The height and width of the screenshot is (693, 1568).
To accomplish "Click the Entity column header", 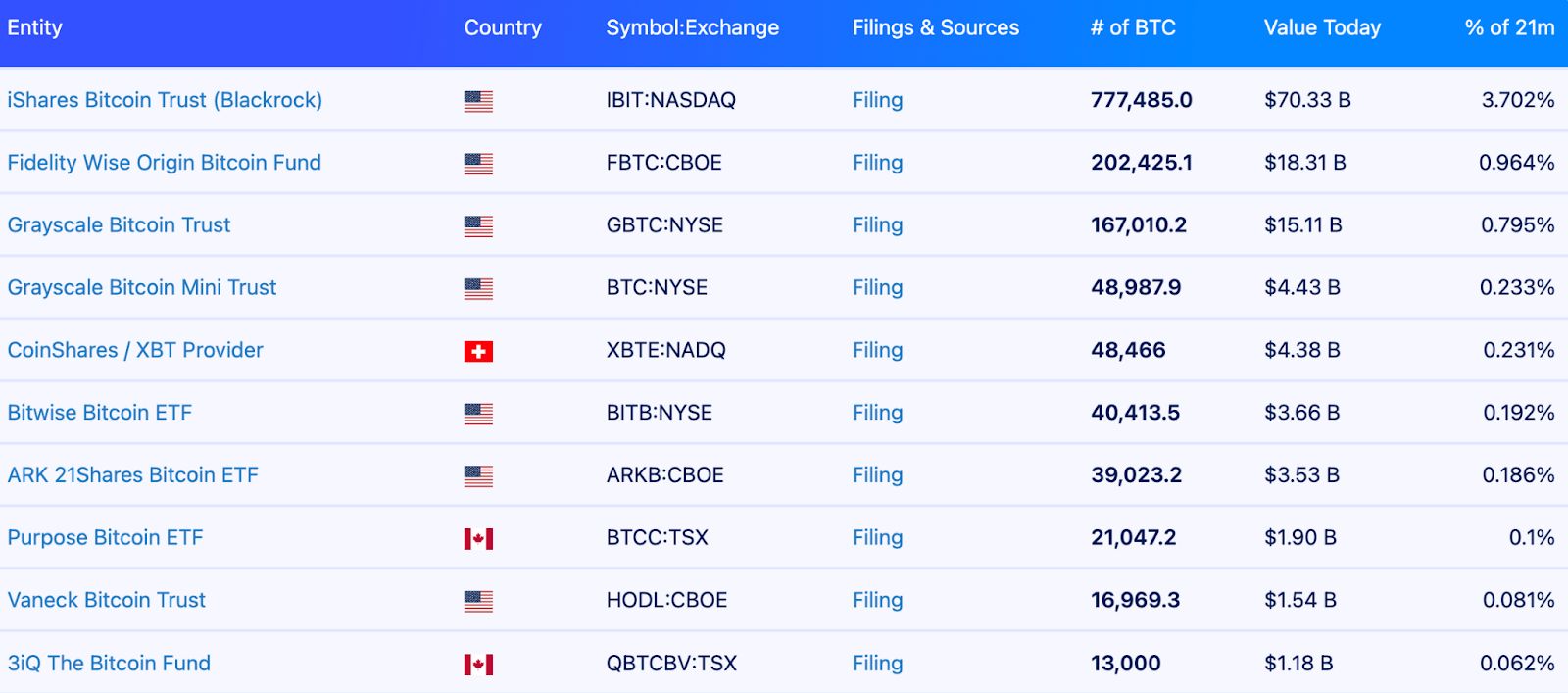I will pyautogui.click(x=33, y=27).
